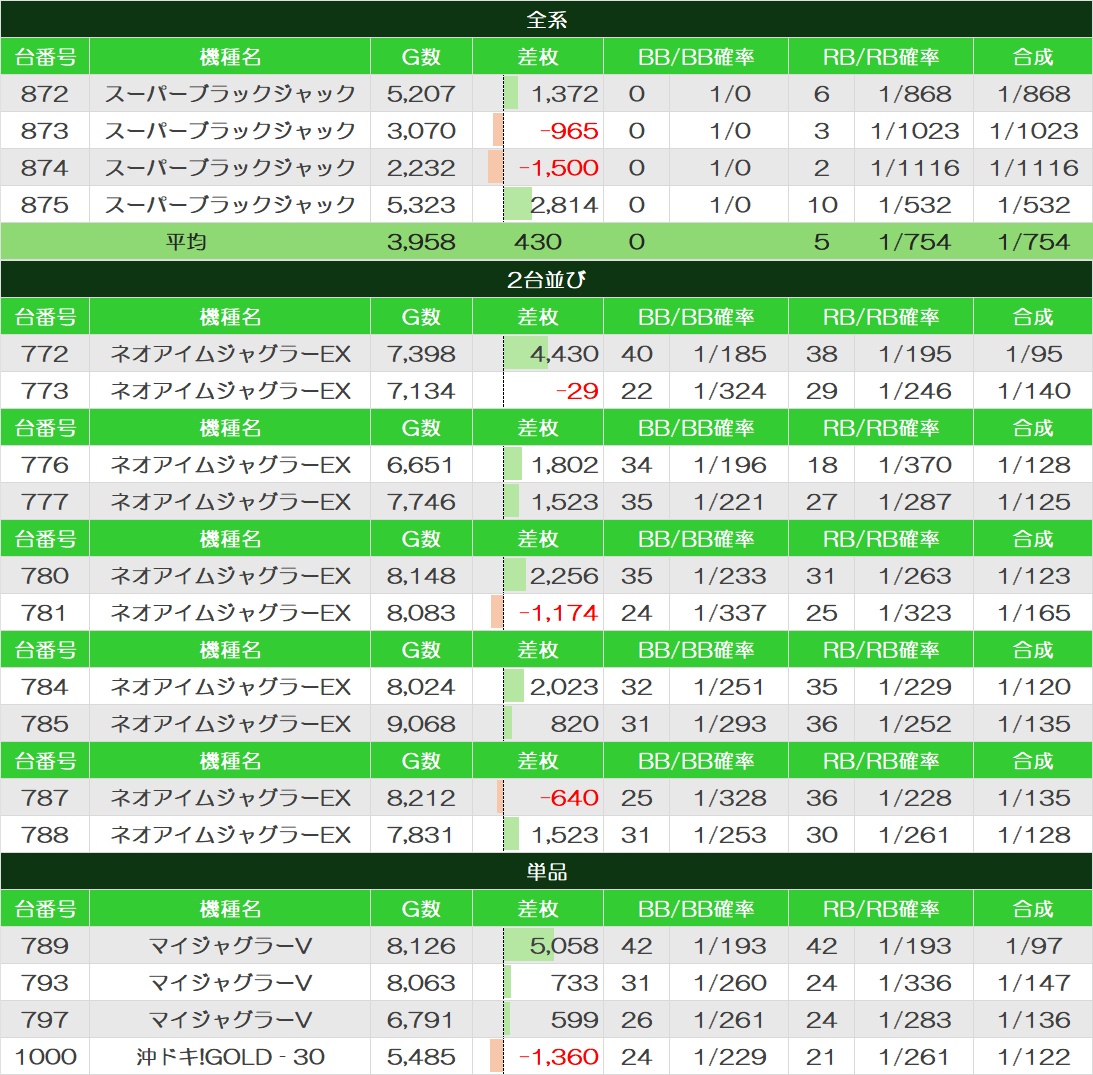Click the 差枚 value 2,023
Viewport: 1093px width, 1075px height.
pyautogui.click(x=564, y=686)
